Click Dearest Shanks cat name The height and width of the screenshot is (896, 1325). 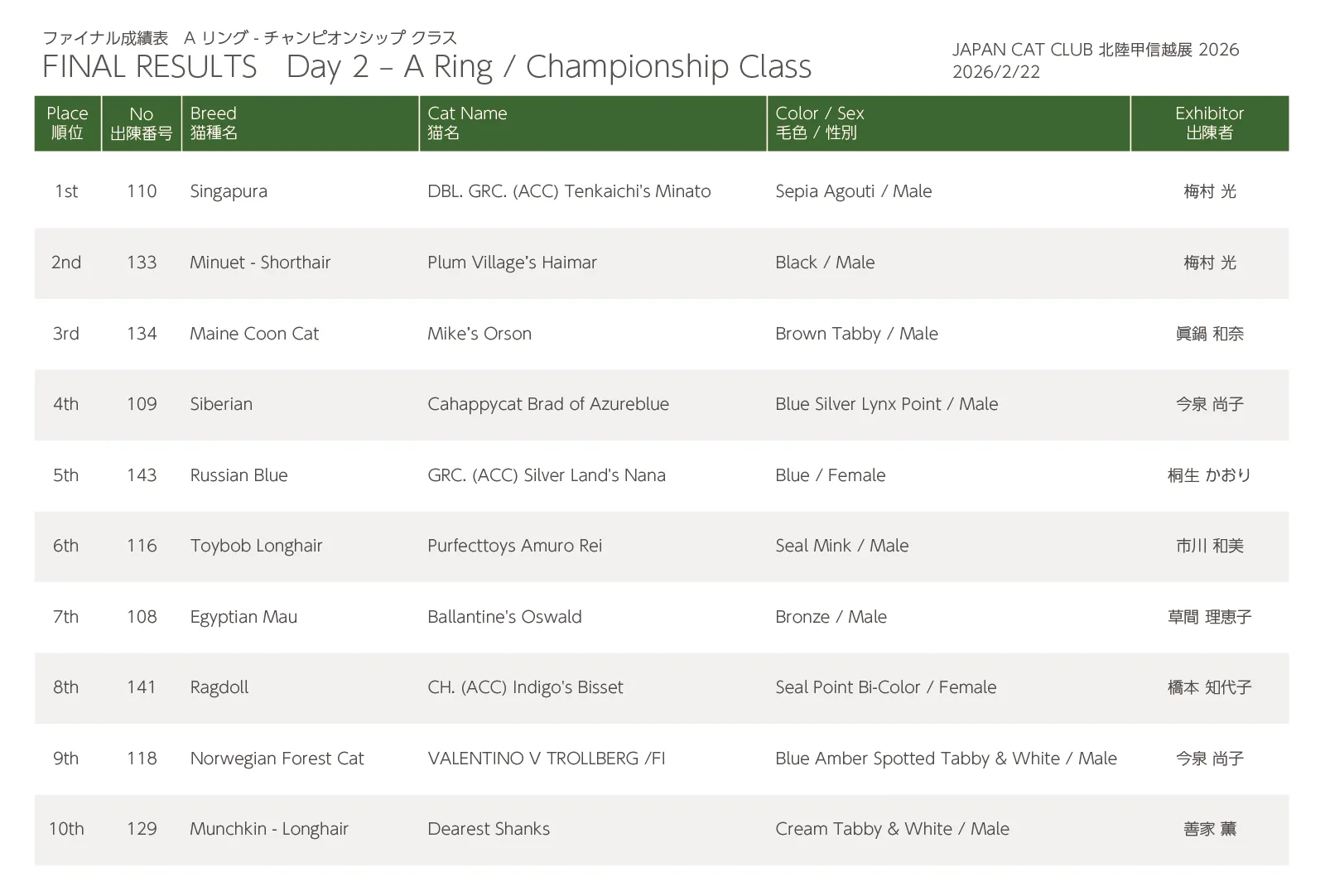click(489, 829)
